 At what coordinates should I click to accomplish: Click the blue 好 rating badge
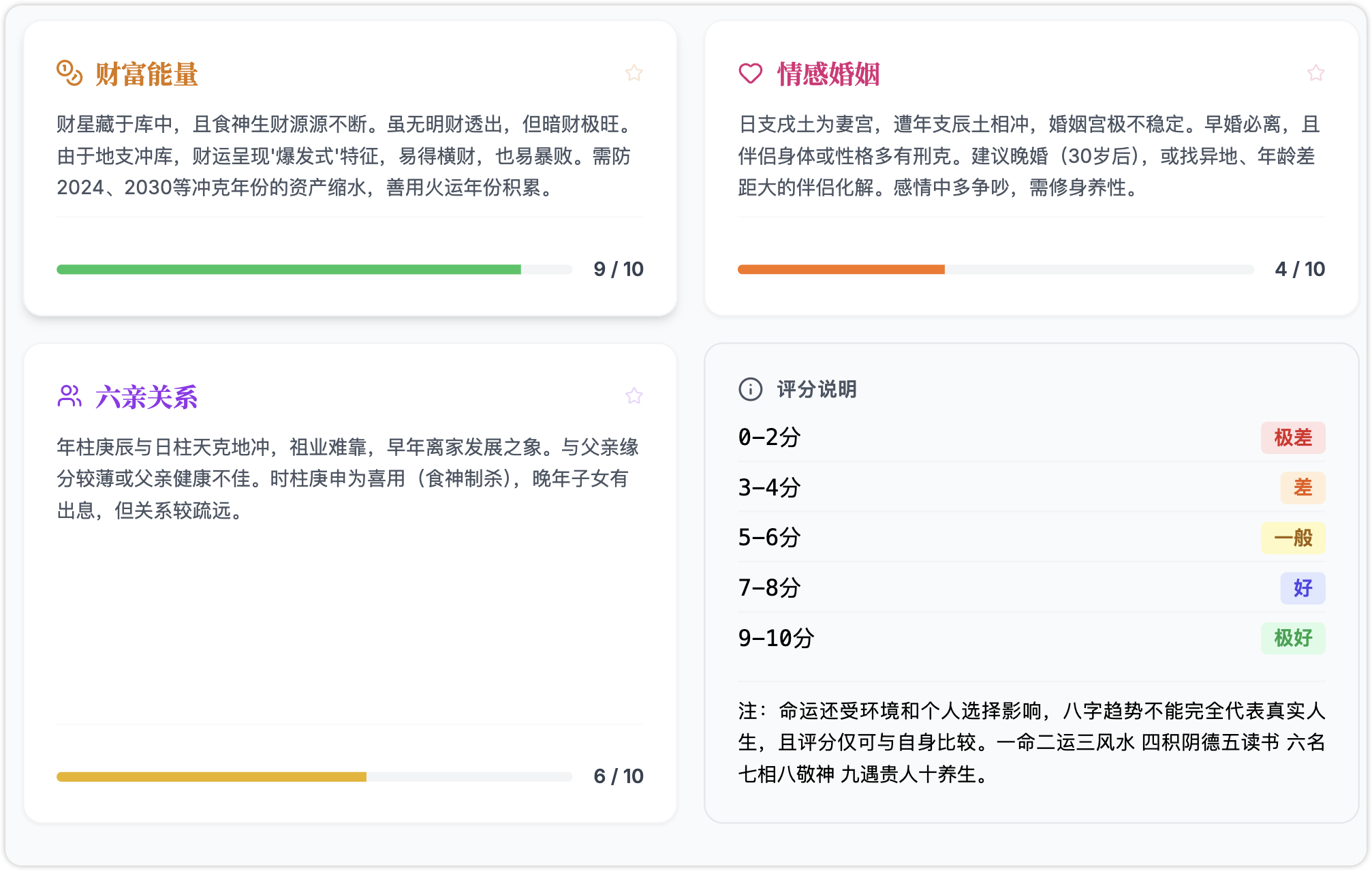pos(1303,587)
